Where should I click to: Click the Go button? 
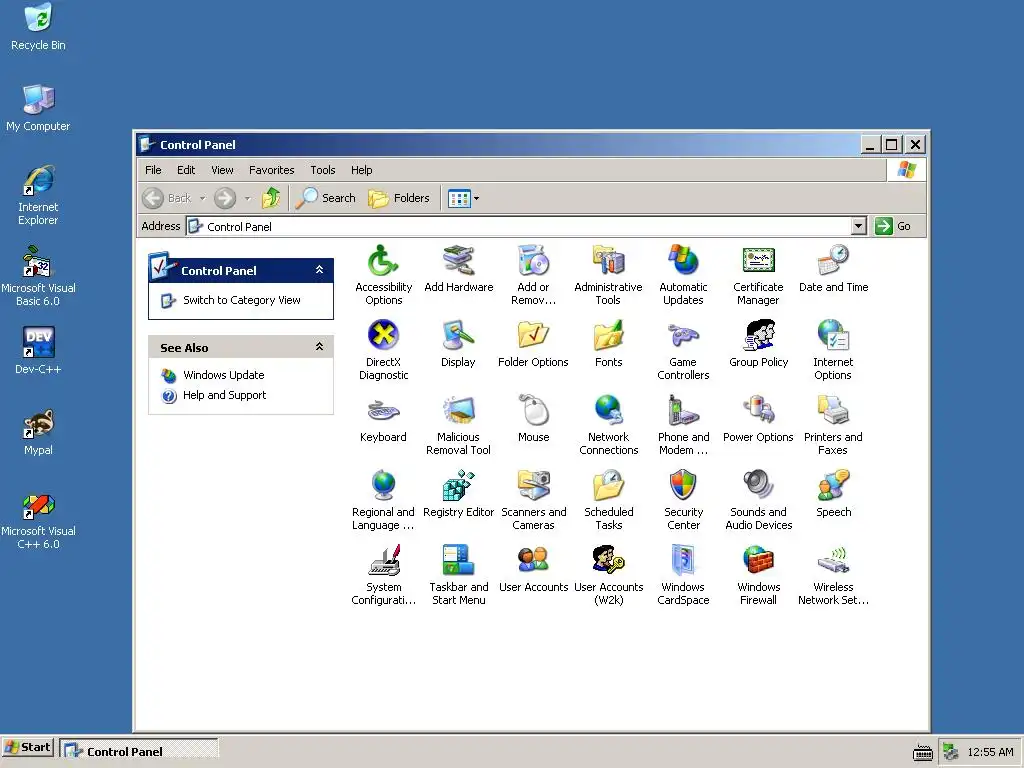pyautogui.click(x=893, y=226)
